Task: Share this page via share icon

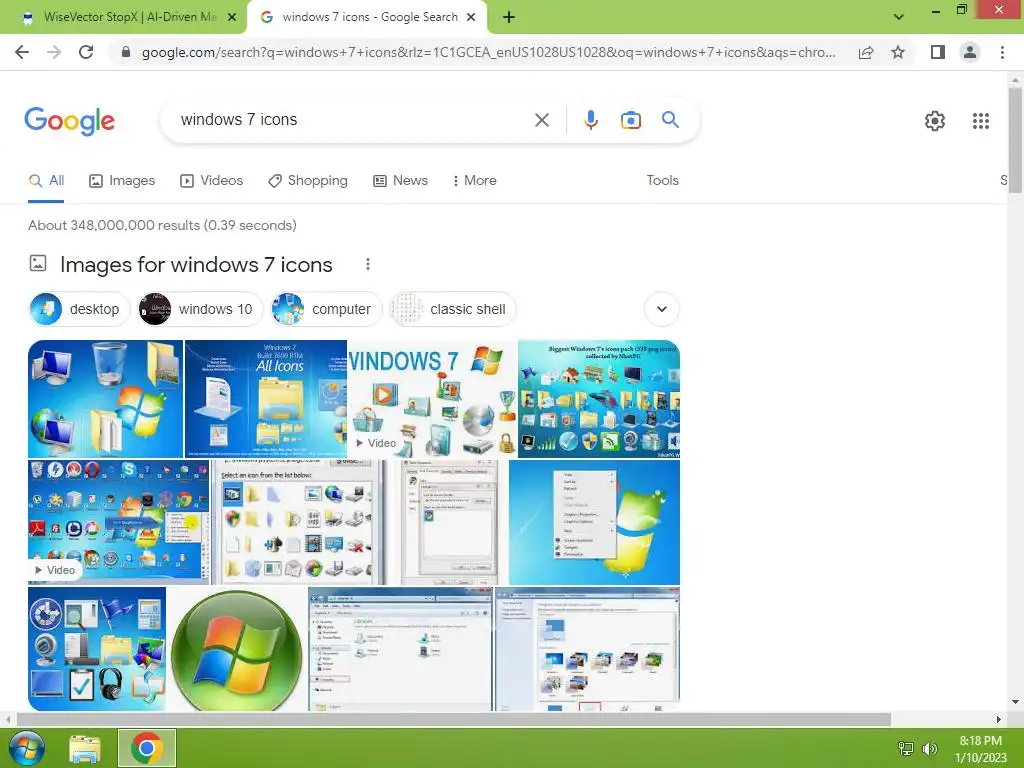Action: pyautogui.click(x=866, y=52)
